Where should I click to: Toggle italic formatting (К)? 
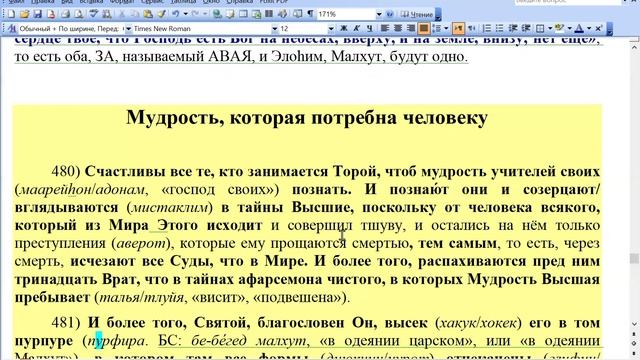click(357, 29)
